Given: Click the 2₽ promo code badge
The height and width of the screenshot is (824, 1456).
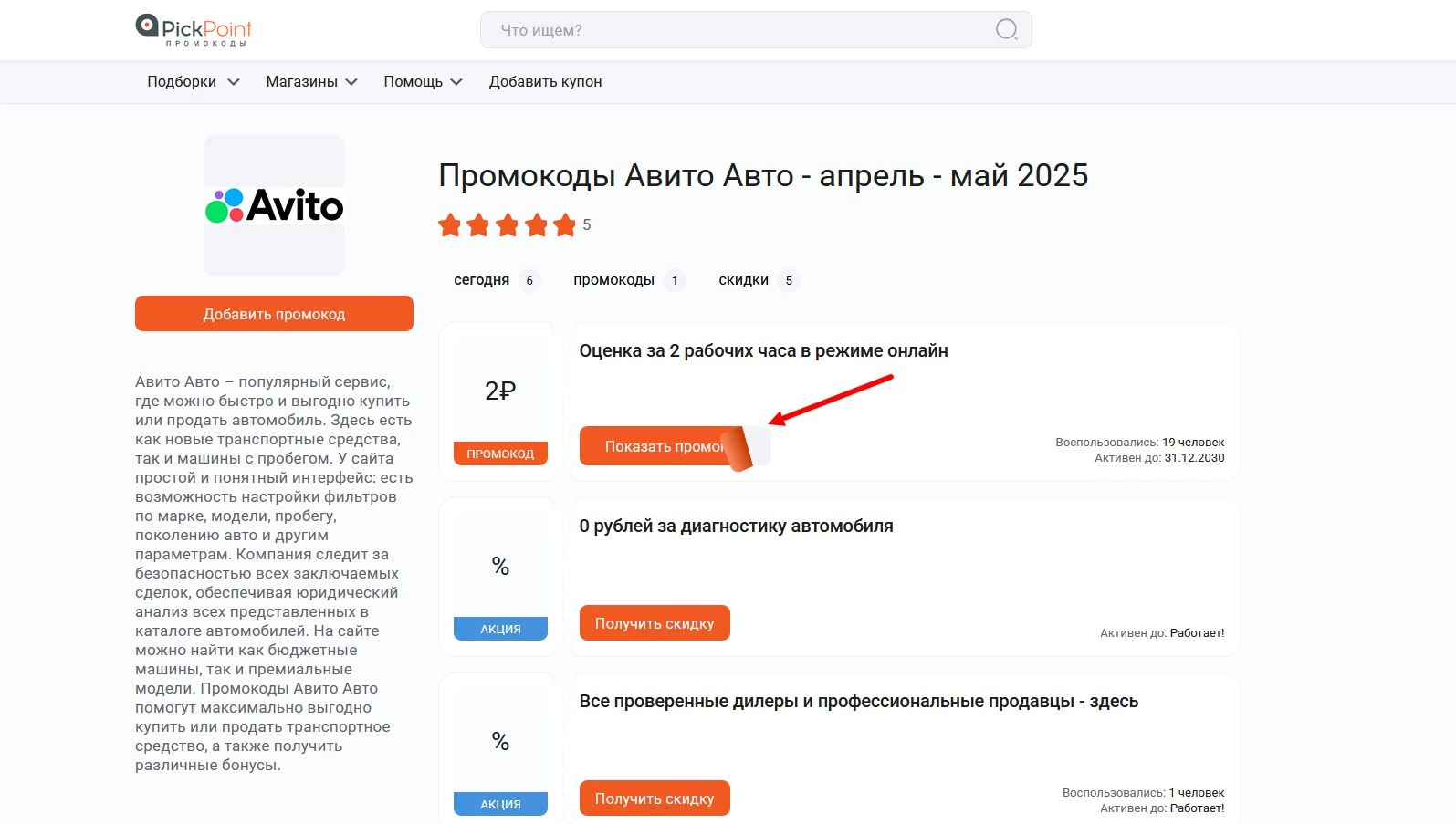Looking at the screenshot, I should tap(500, 402).
